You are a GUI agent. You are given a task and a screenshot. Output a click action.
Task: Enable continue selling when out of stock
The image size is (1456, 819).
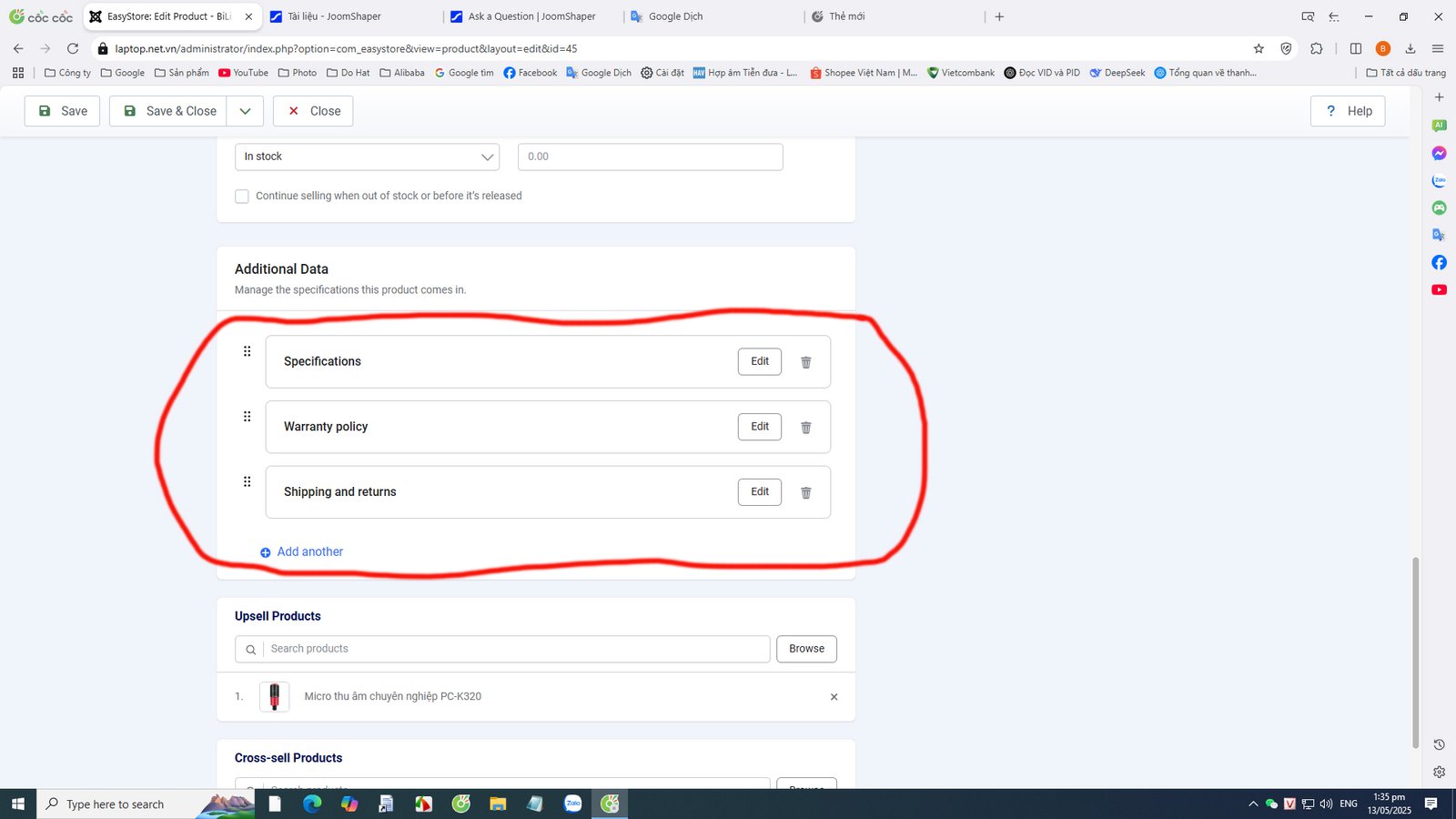242,197
